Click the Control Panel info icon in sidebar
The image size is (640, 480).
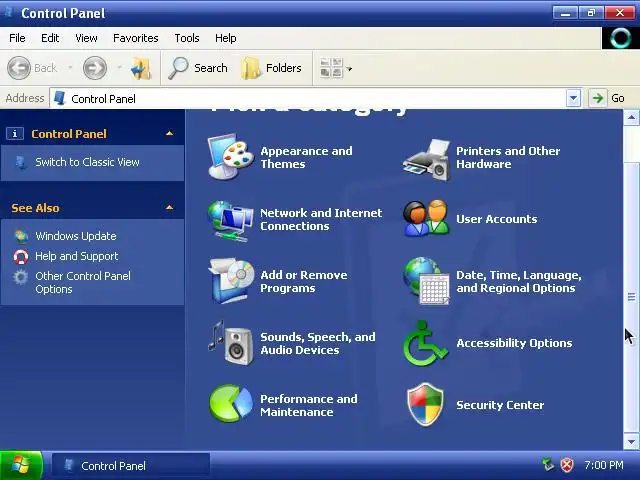(15, 133)
